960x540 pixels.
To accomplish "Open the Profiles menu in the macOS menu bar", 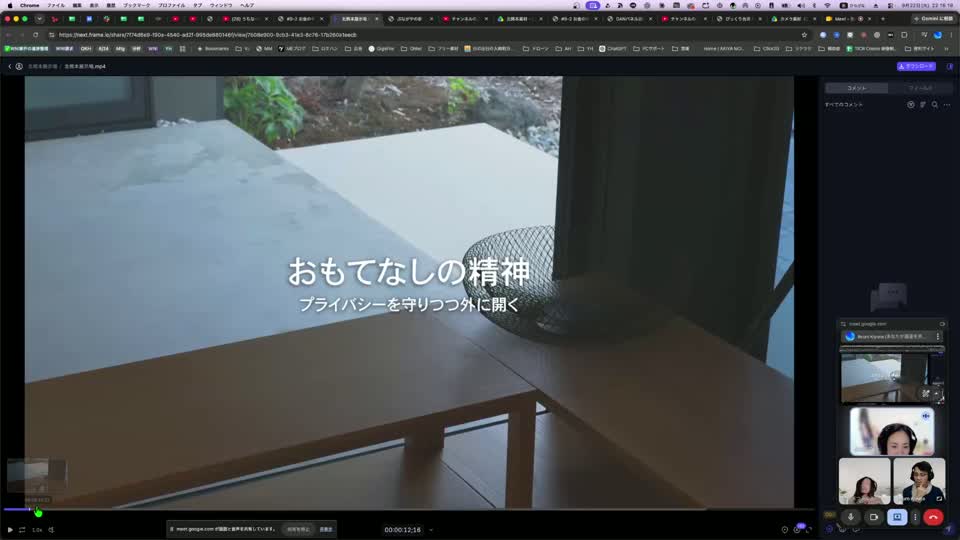I will pos(171,5).
